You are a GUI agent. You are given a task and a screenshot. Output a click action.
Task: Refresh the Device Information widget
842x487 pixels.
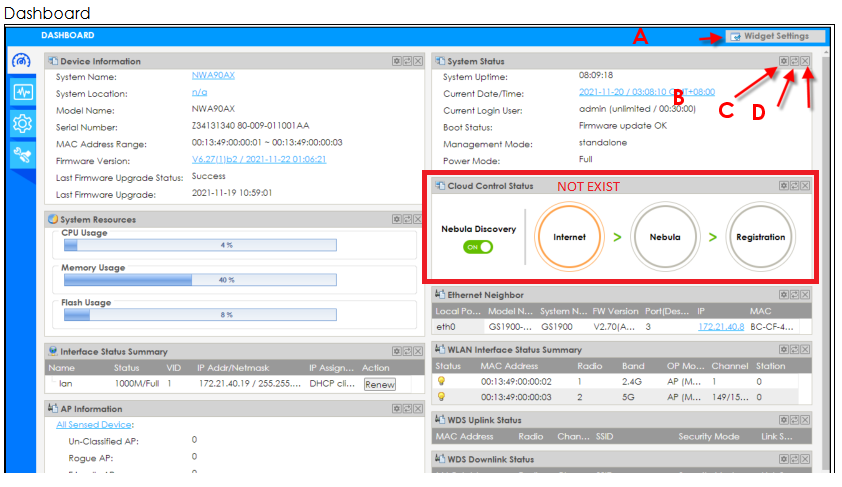[407, 61]
